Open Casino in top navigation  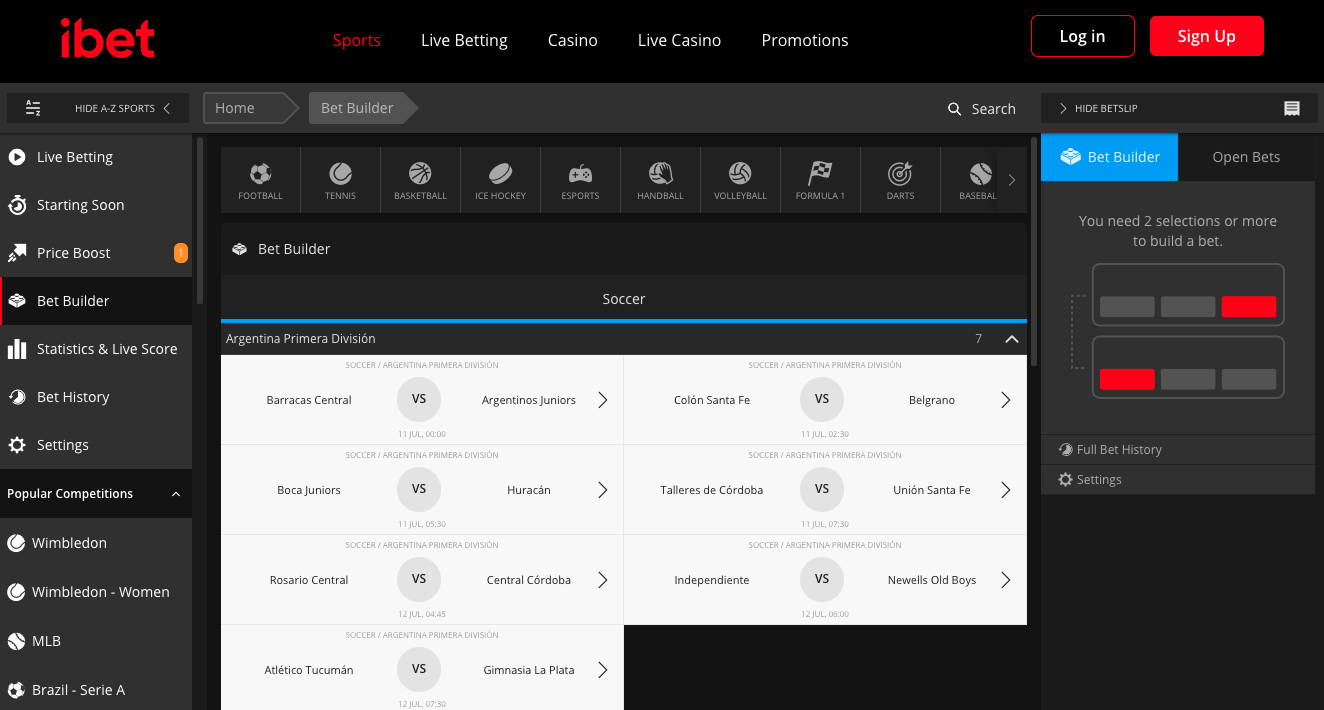(x=573, y=40)
